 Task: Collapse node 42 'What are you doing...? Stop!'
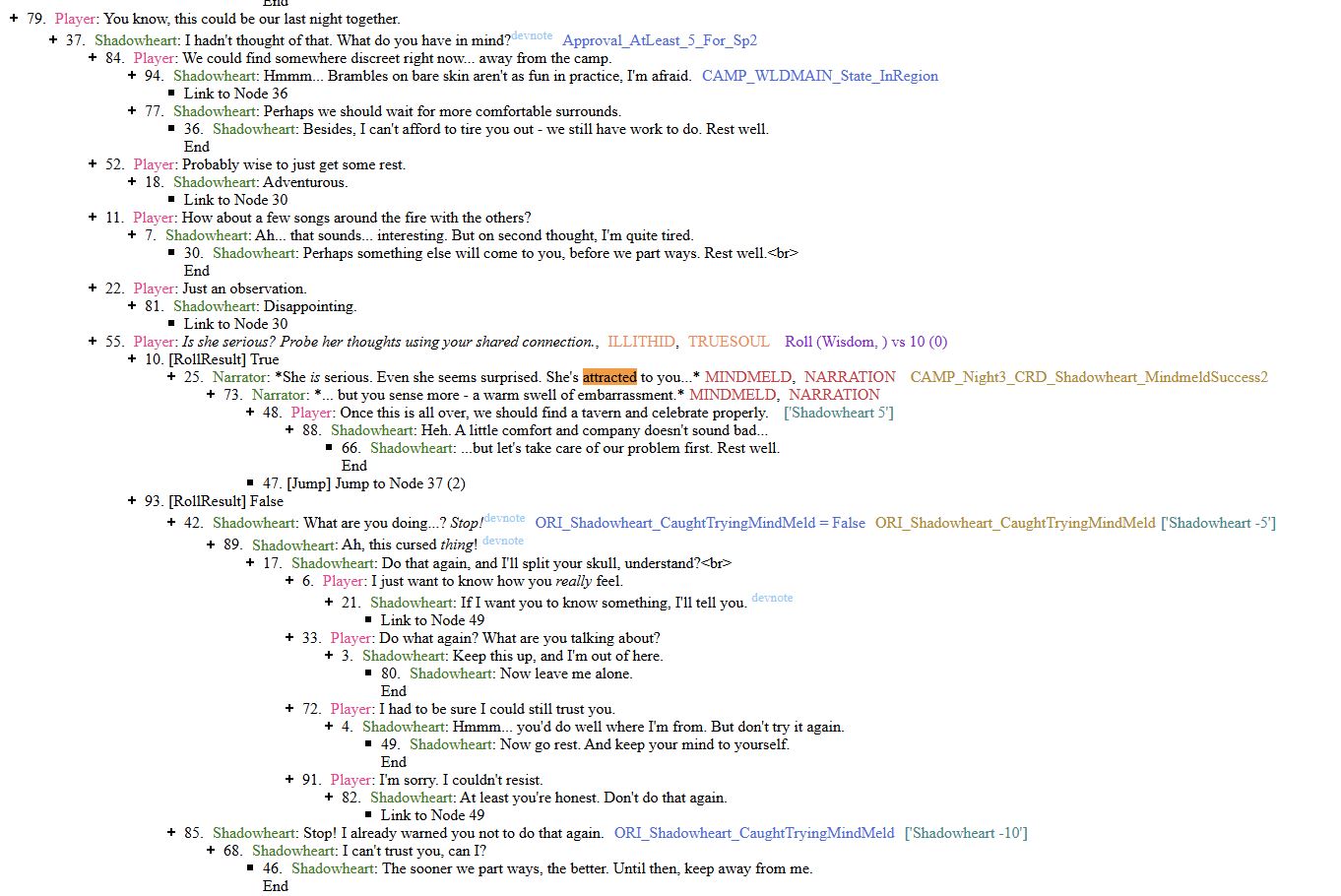[x=171, y=523]
